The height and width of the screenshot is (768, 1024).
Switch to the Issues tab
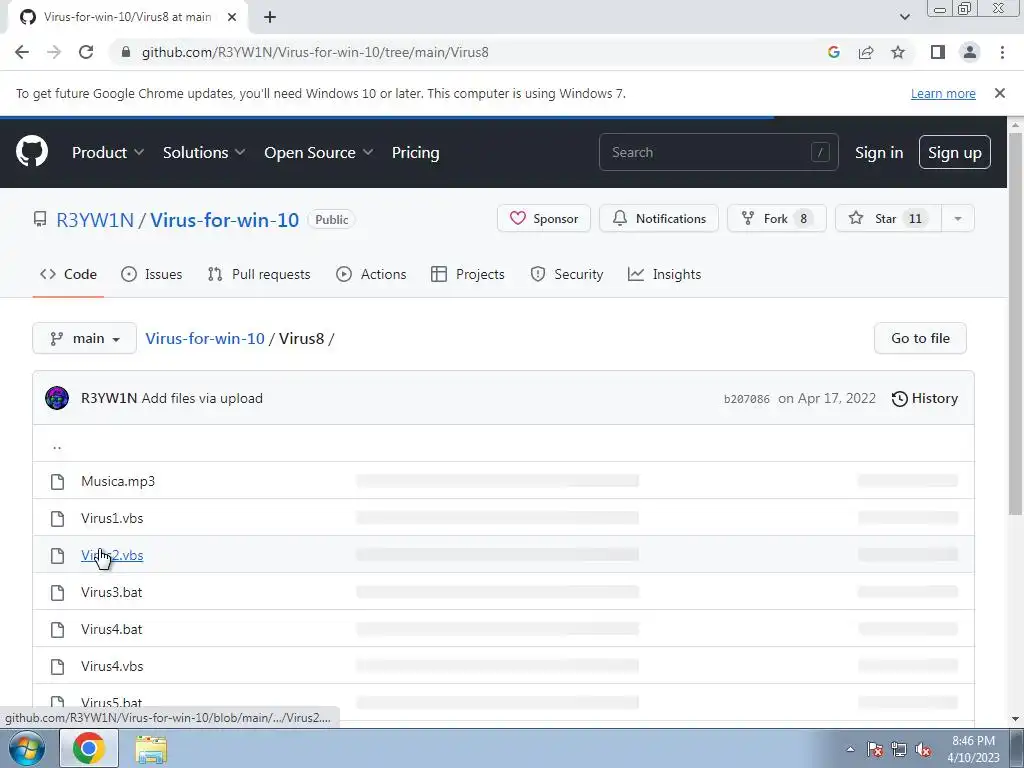[x=152, y=274]
